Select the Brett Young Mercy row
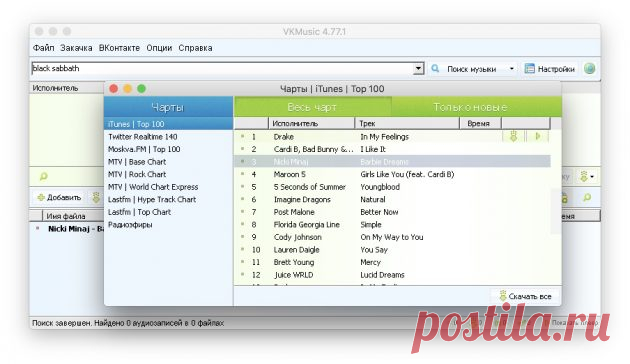Screen dimensions: 630x364 pyautogui.click(x=392, y=262)
